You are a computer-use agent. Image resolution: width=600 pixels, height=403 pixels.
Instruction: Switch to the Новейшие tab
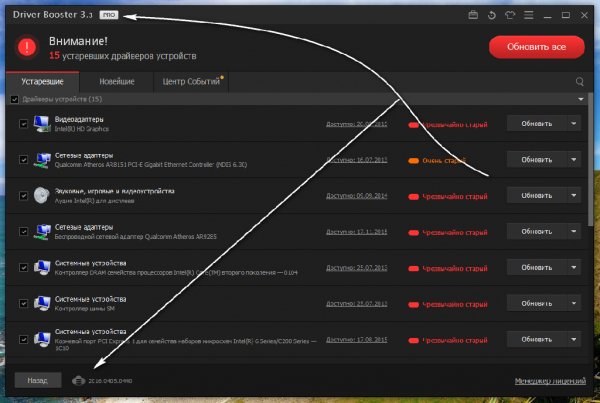pyautogui.click(x=117, y=82)
